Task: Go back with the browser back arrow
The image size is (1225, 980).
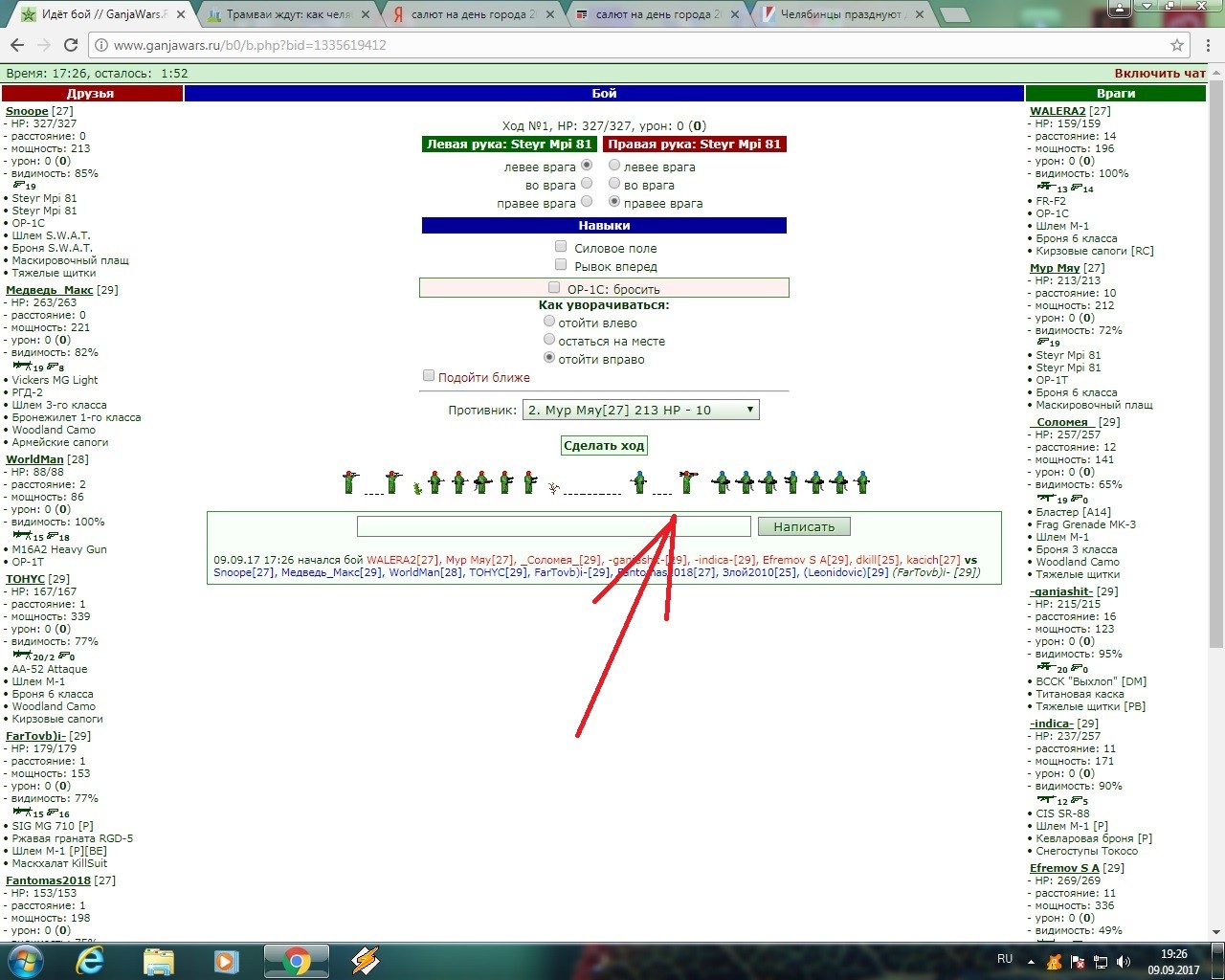Action: point(17,45)
